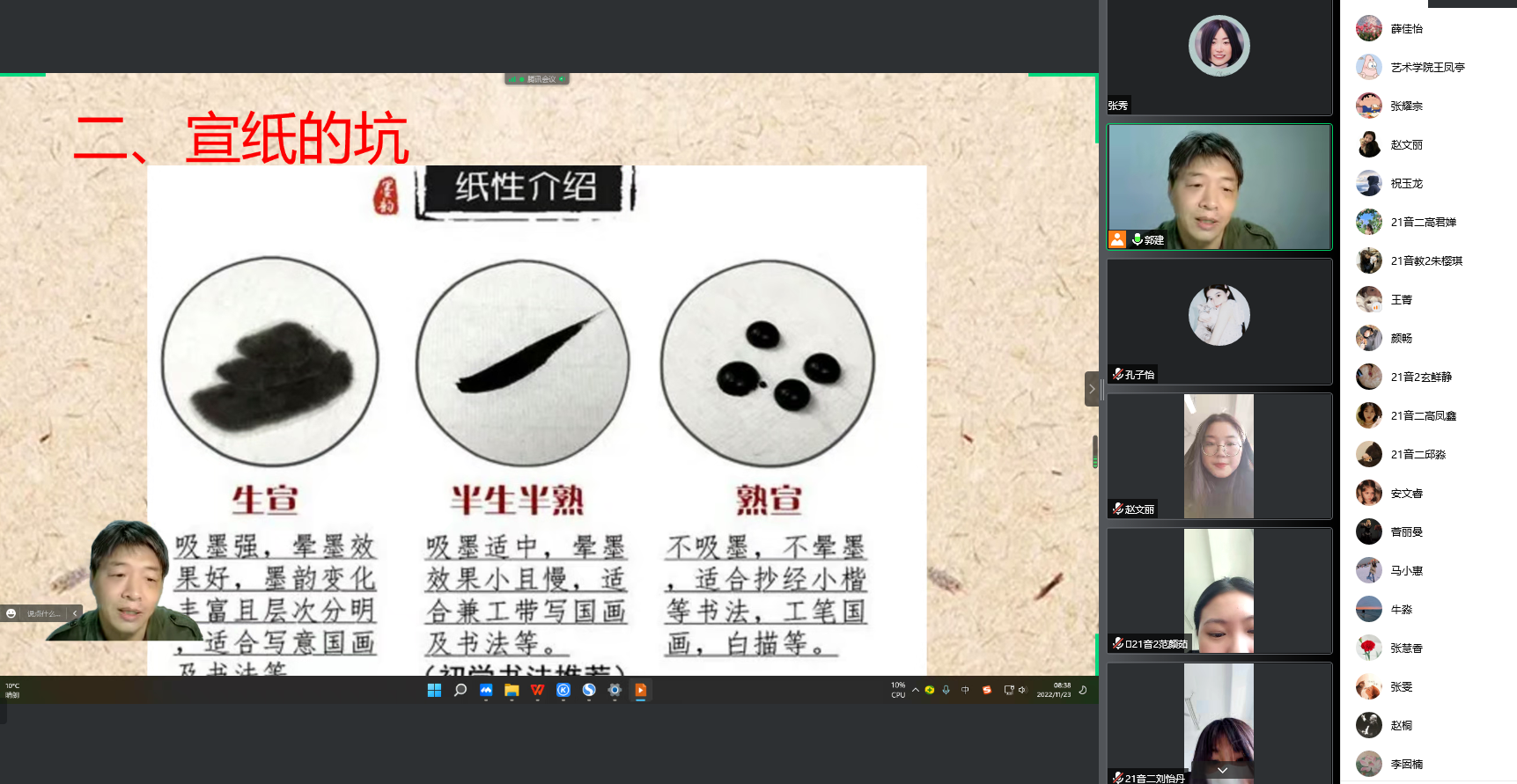Image resolution: width=1517 pixels, height=784 pixels.
Task: Collapse the video tile sidebar arrow
Action: click(1092, 389)
